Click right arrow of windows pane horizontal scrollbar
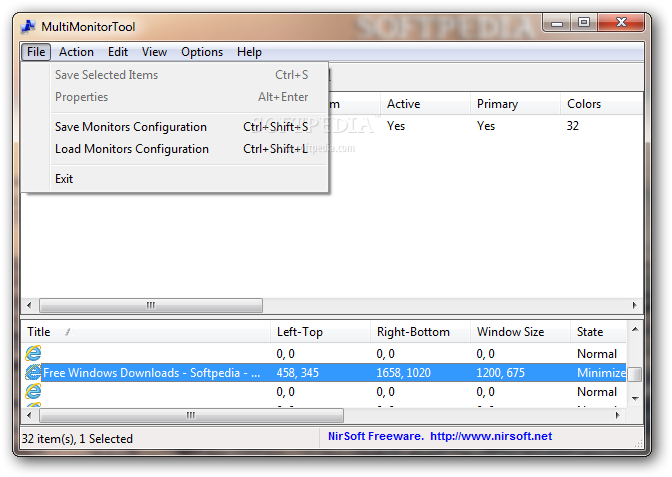Viewport: 672px width, 477px height. [x=618, y=415]
